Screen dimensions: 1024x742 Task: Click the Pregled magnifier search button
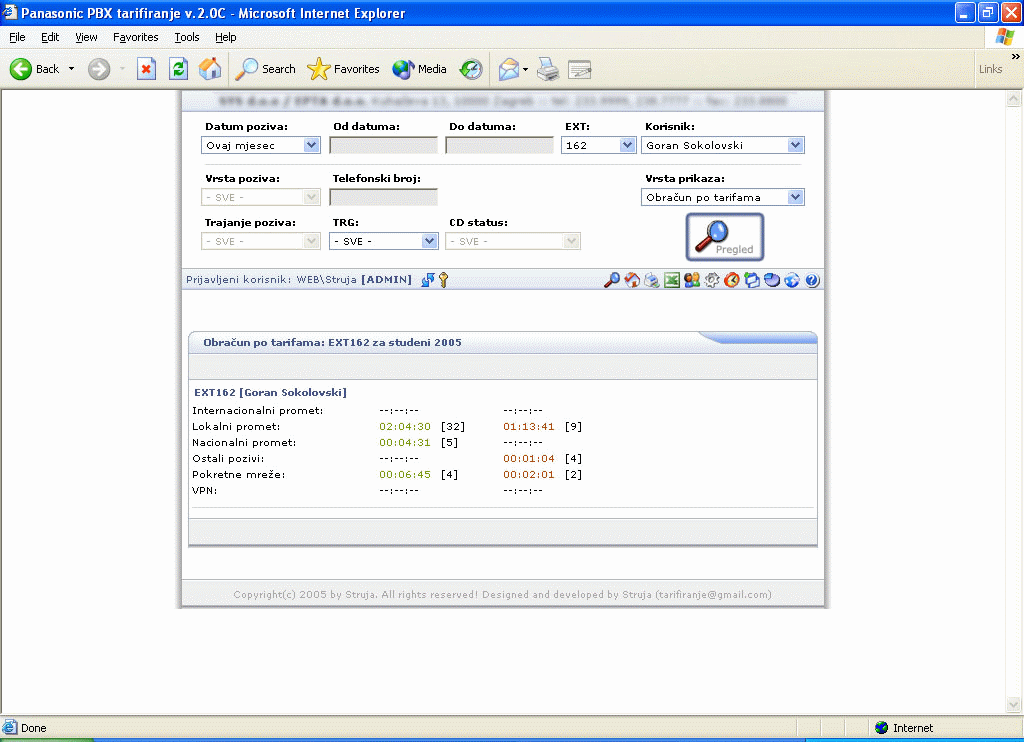point(724,237)
